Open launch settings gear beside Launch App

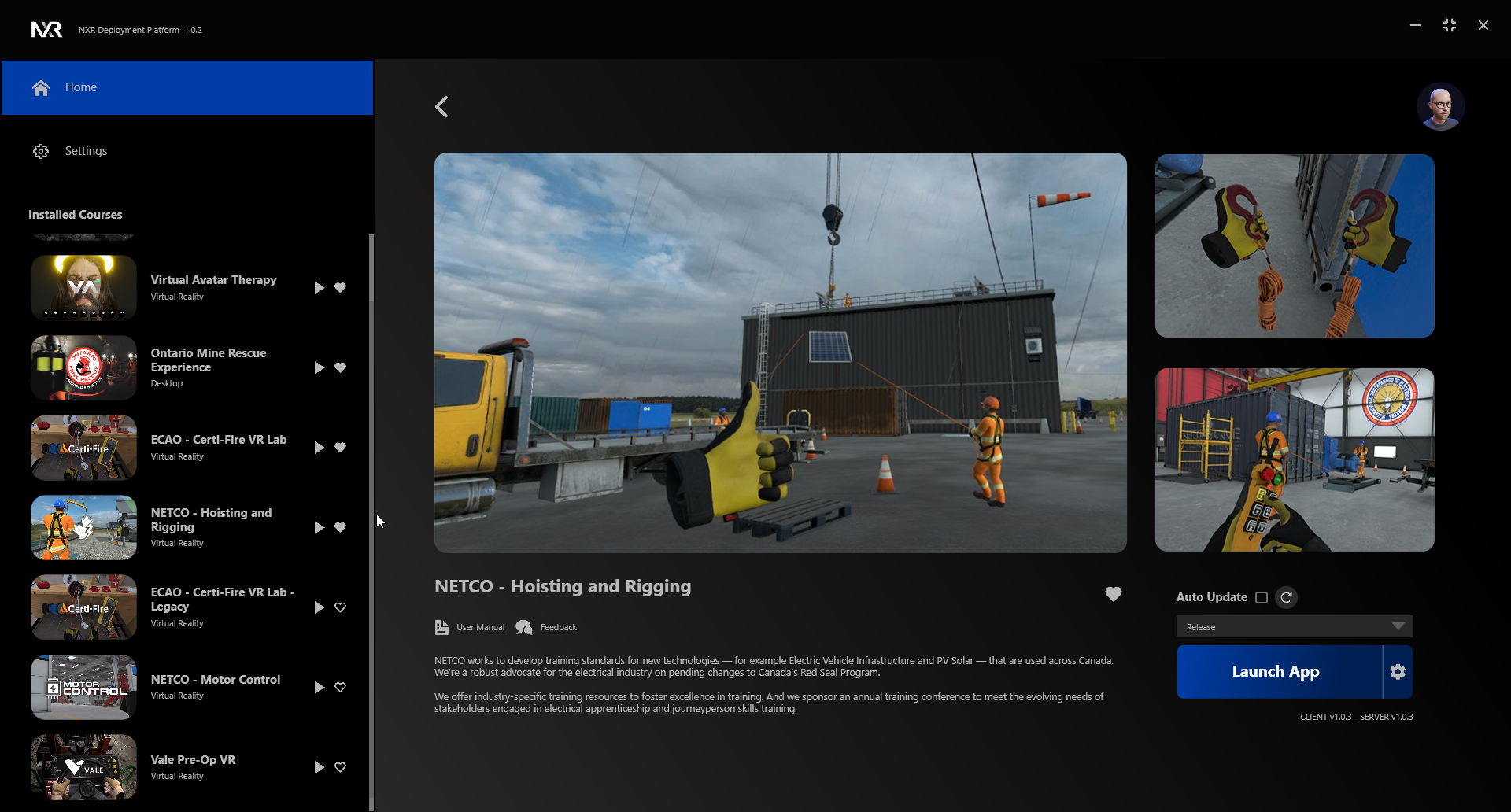pos(1398,672)
